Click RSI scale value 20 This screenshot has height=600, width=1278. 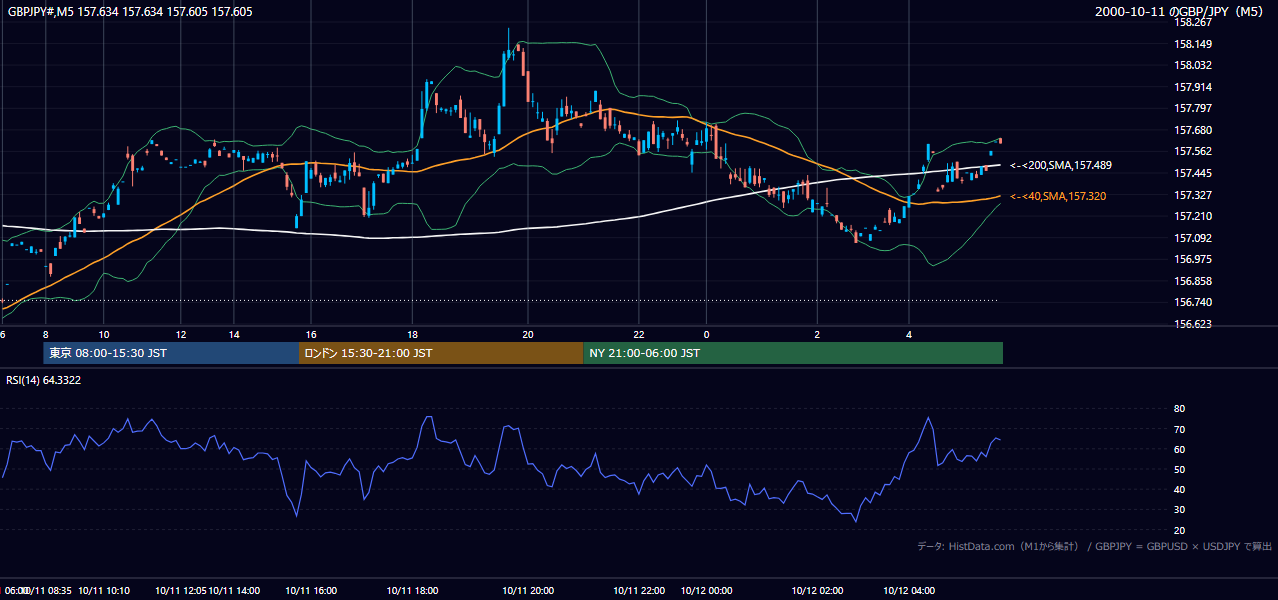pyautogui.click(x=1180, y=530)
